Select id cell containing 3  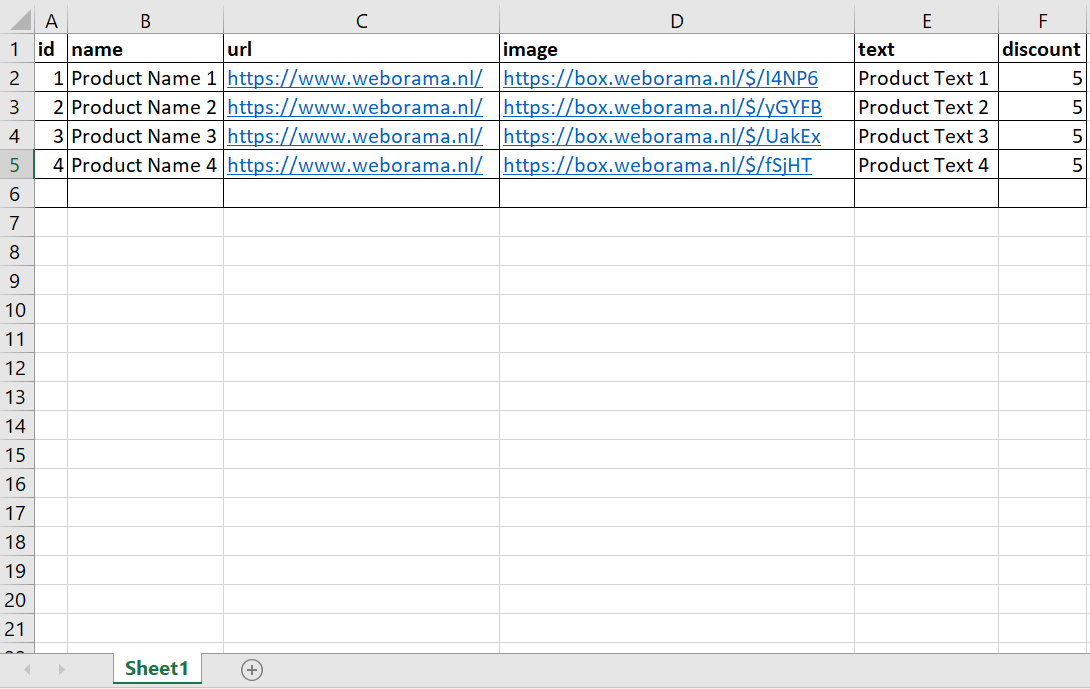51,136
